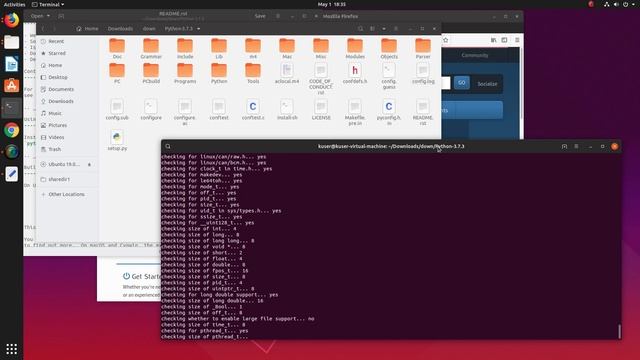Click Save in text editor
Screen dimensions: 640x360
[260, 16]
